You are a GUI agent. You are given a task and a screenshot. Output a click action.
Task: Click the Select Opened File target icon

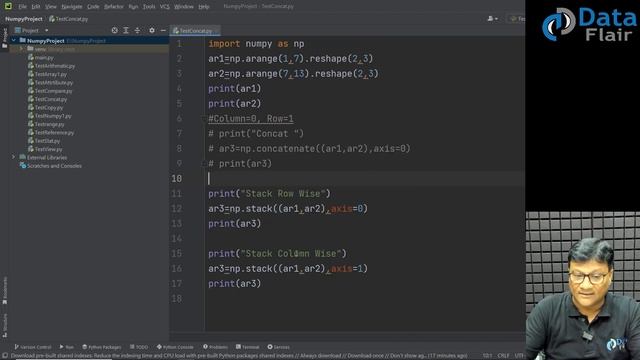(115, 30)
